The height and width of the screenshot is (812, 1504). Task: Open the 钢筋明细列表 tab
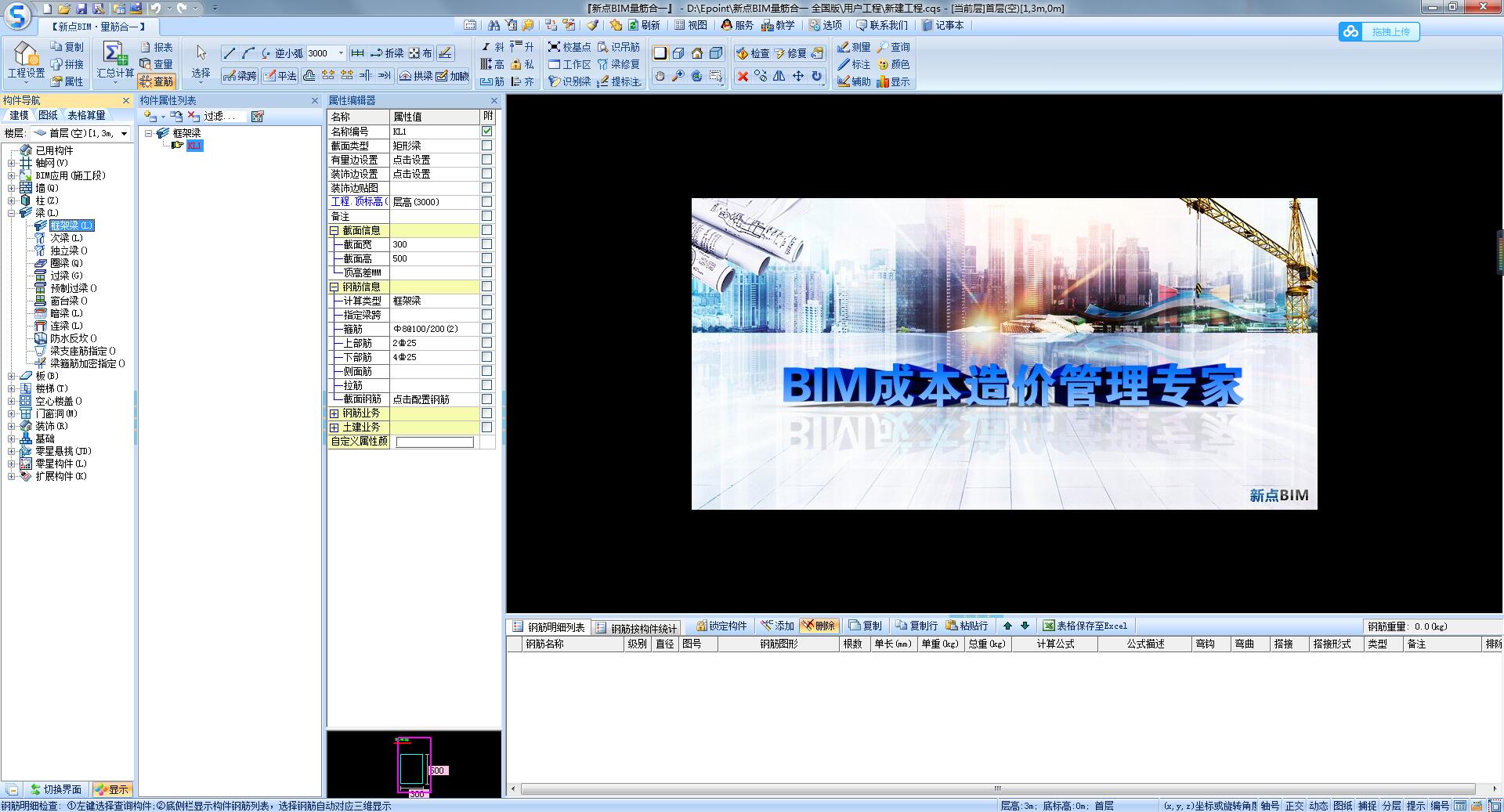tap(548, 627)
